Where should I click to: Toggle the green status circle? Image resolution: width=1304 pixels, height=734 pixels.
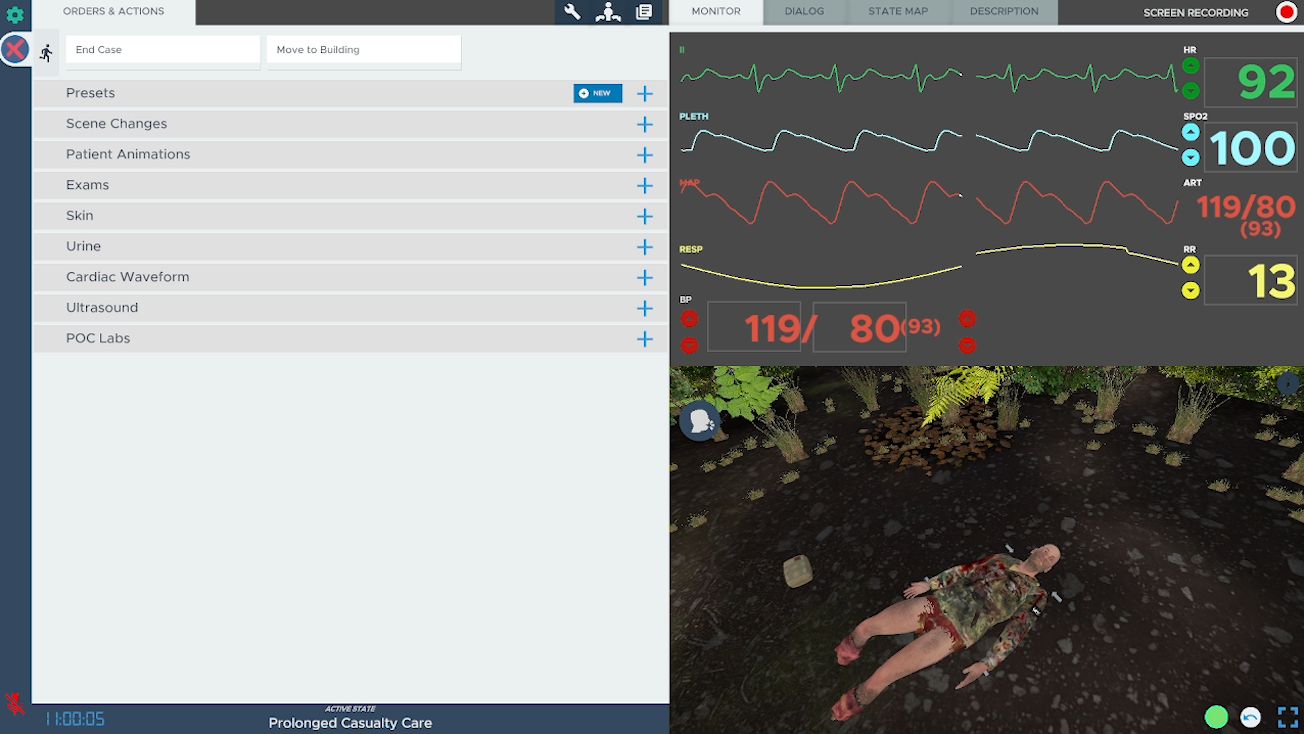(x=1216, y=717)
